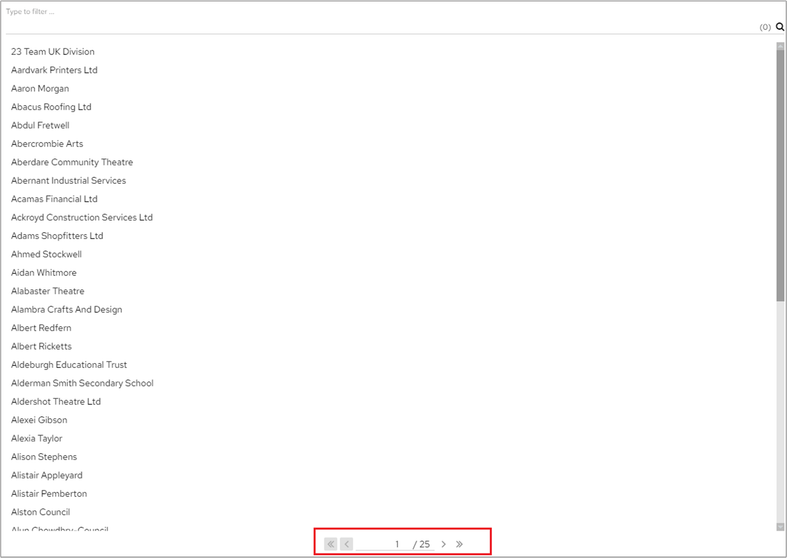Click the vertical scrollbar thumb

tap(780, 175)
